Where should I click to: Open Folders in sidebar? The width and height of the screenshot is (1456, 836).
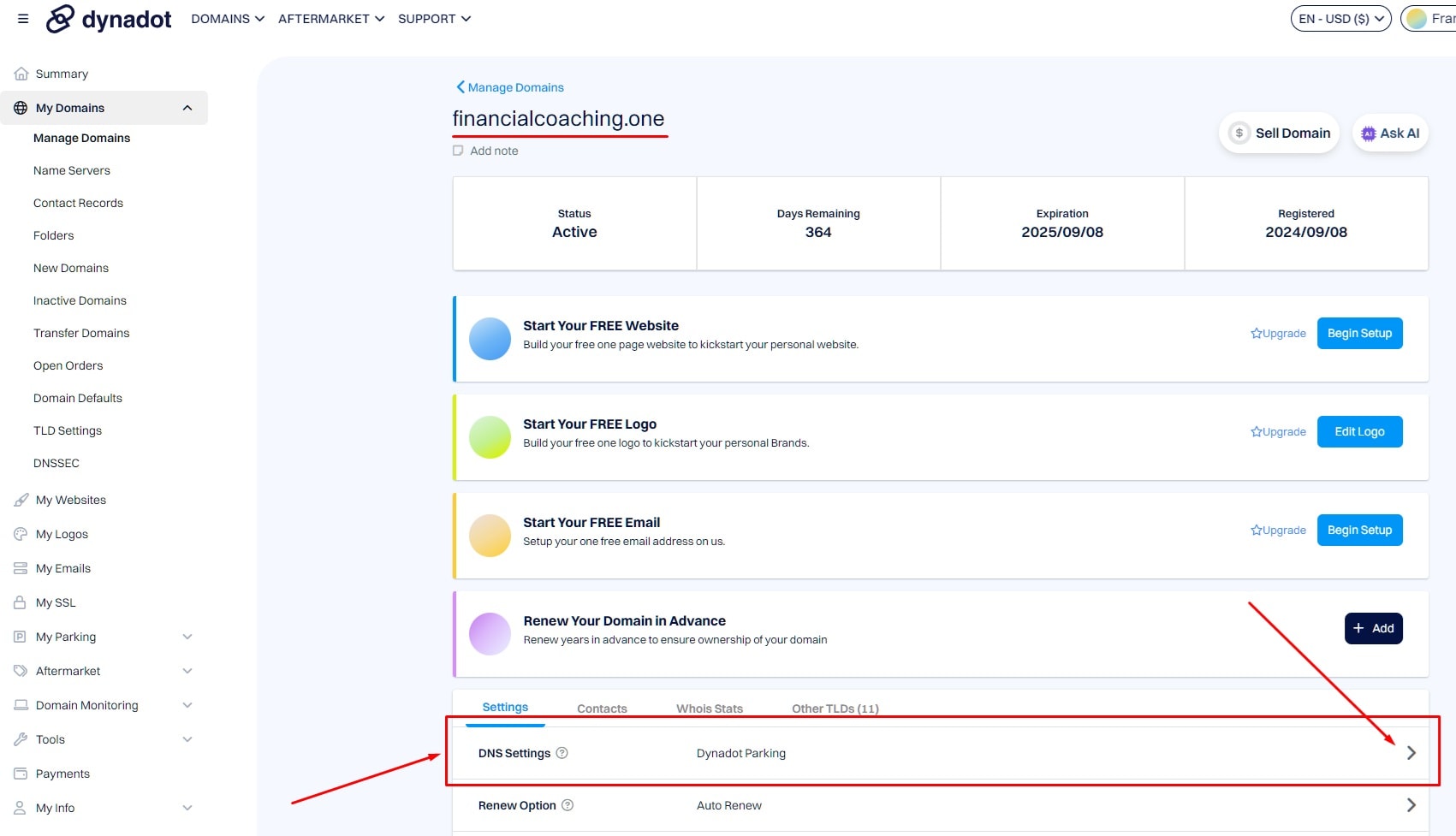(x=54, y=235)
